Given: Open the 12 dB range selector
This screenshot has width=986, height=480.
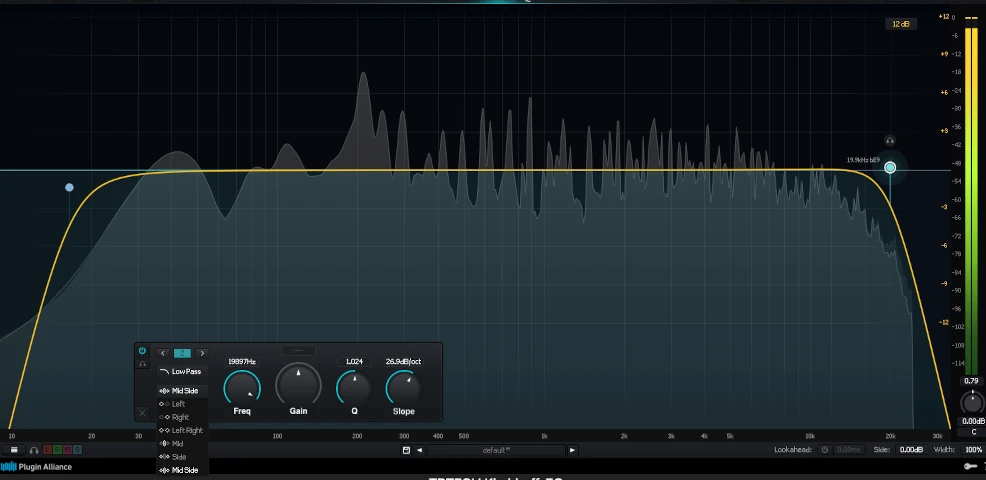Looking at the screenshot, I should [900, 25].
